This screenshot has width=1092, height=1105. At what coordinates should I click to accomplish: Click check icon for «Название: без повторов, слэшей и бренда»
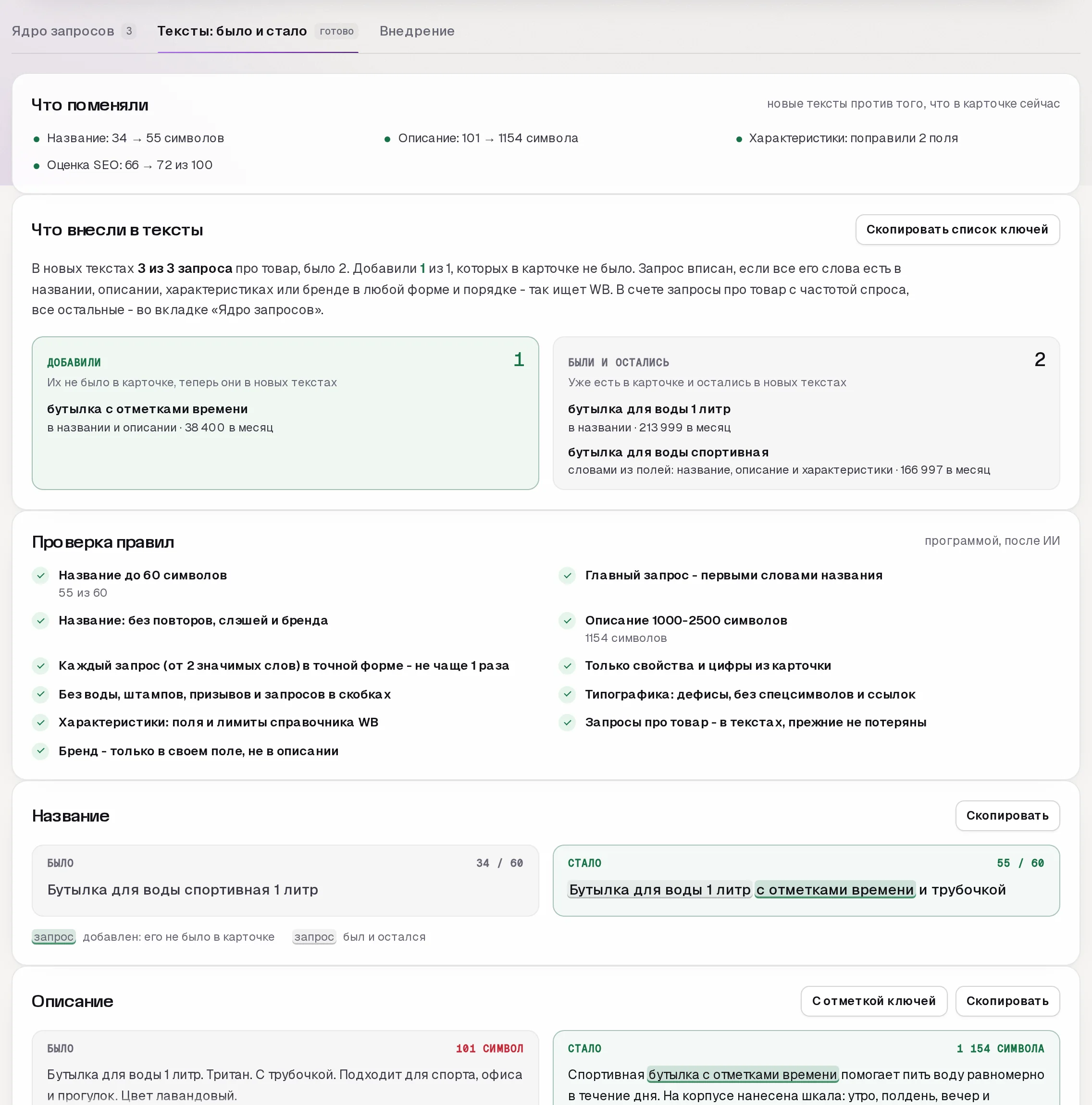click(41, 621)
